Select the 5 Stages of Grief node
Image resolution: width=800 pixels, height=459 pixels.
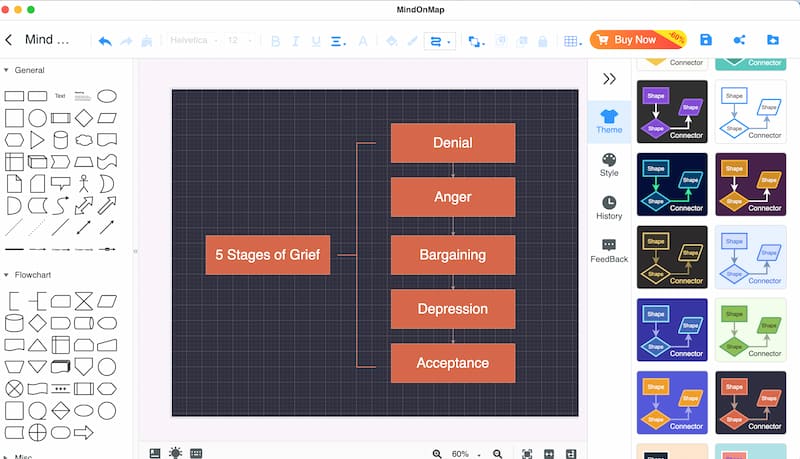268,254
